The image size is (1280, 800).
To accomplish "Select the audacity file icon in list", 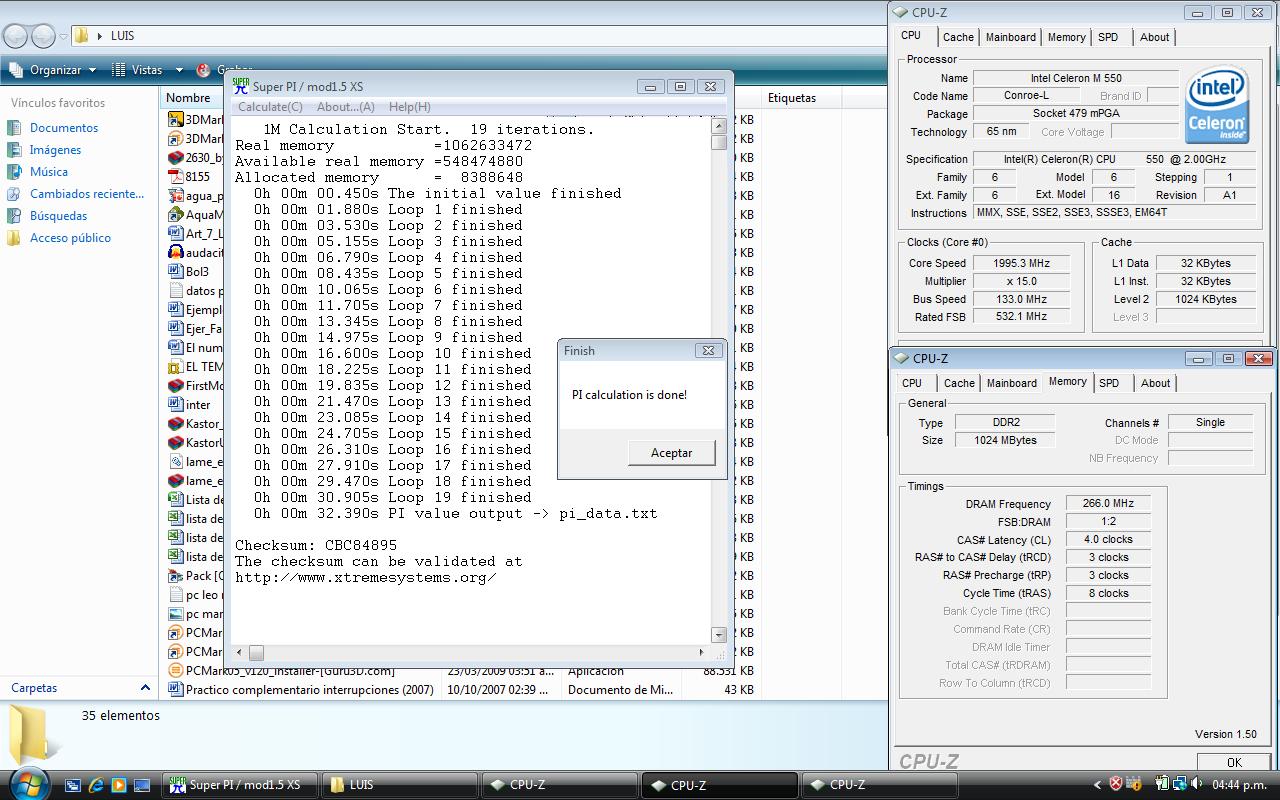I will pos(176,253).
